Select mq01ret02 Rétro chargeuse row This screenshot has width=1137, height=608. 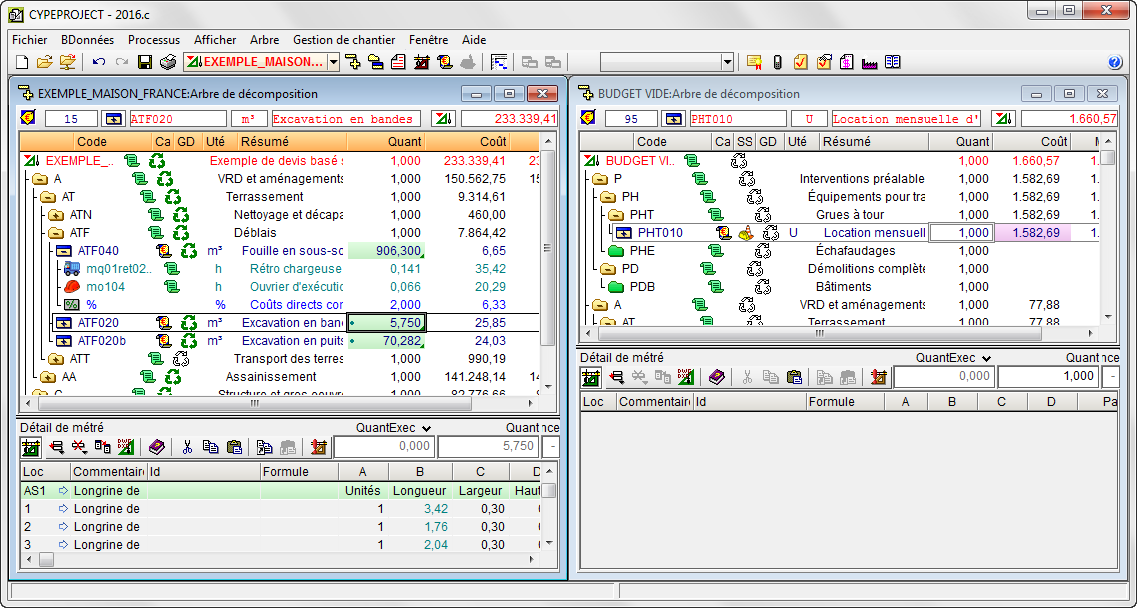(280, 269)
